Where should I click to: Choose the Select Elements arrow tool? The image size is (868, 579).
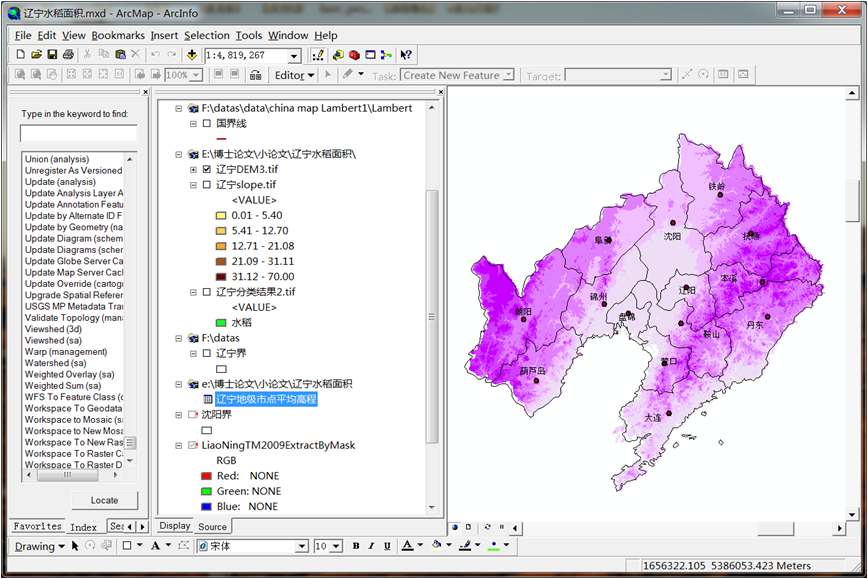(76, 546)
